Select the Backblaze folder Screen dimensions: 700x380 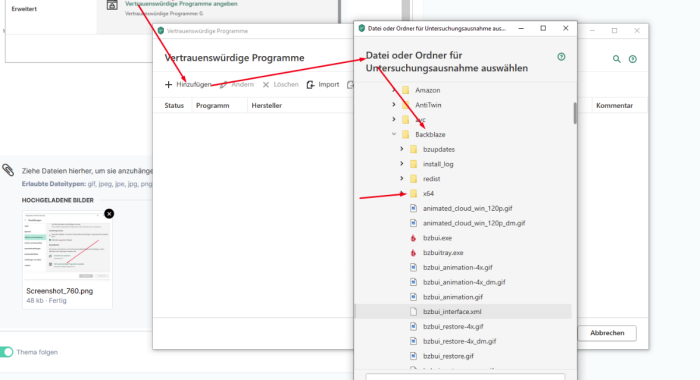pyautogui.click(x=430, y=134)
